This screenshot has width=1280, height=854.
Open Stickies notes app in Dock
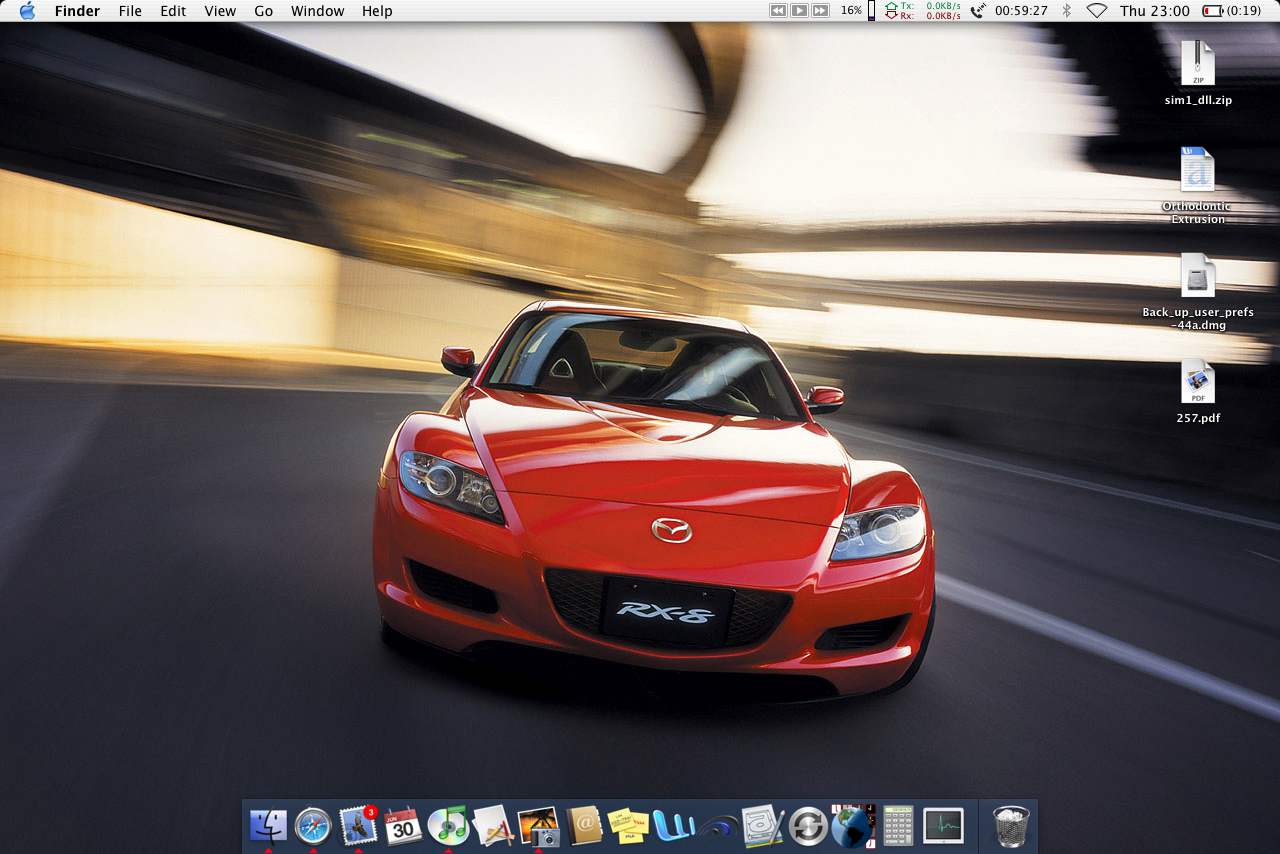629,826
